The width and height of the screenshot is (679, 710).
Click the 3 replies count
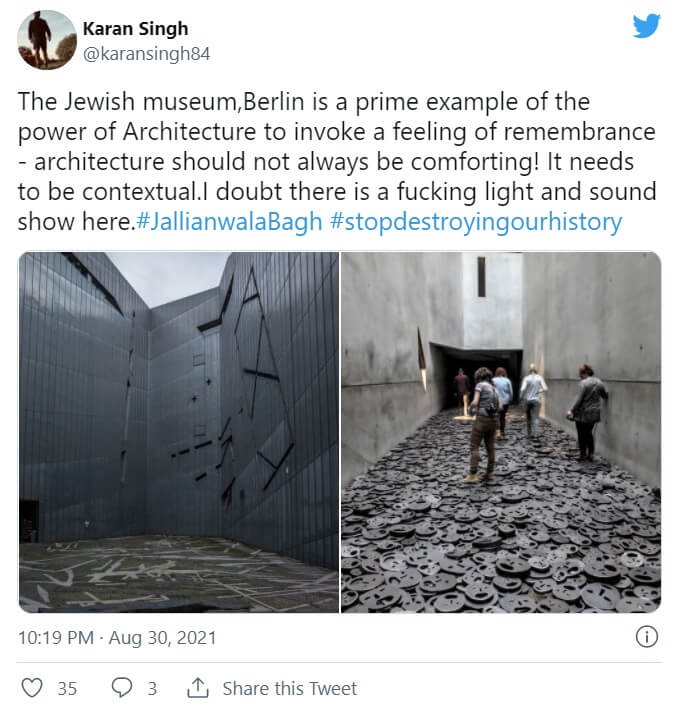tap(152, 688)
